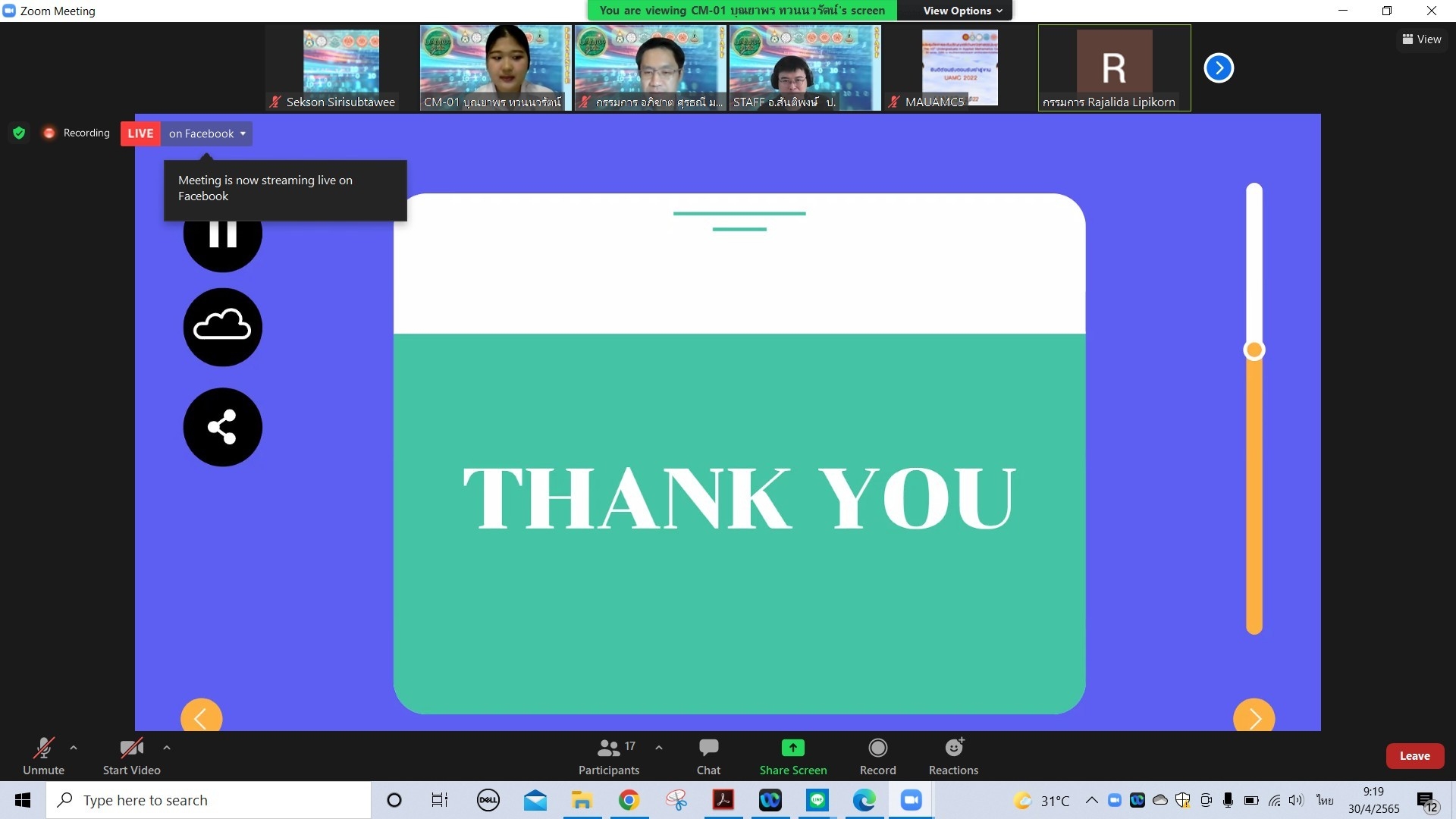This screenshot has height=819, width=1456.
Task: Leave the meeting
Action: (x=1414, y=756)
